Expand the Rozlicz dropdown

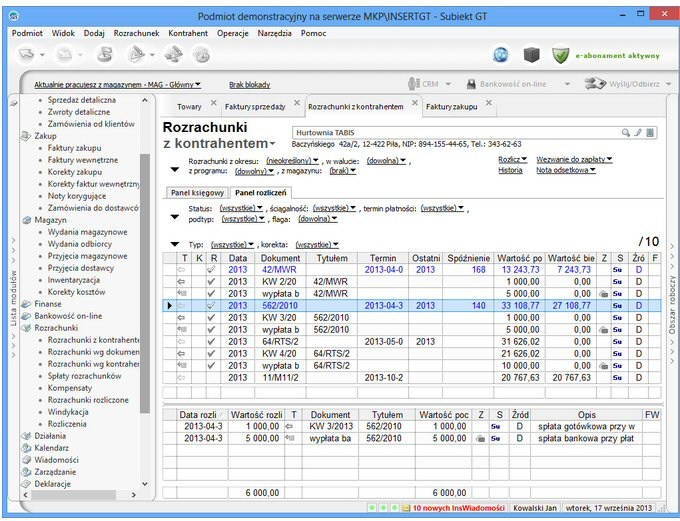pyautogui.click(x=511, y=159)
